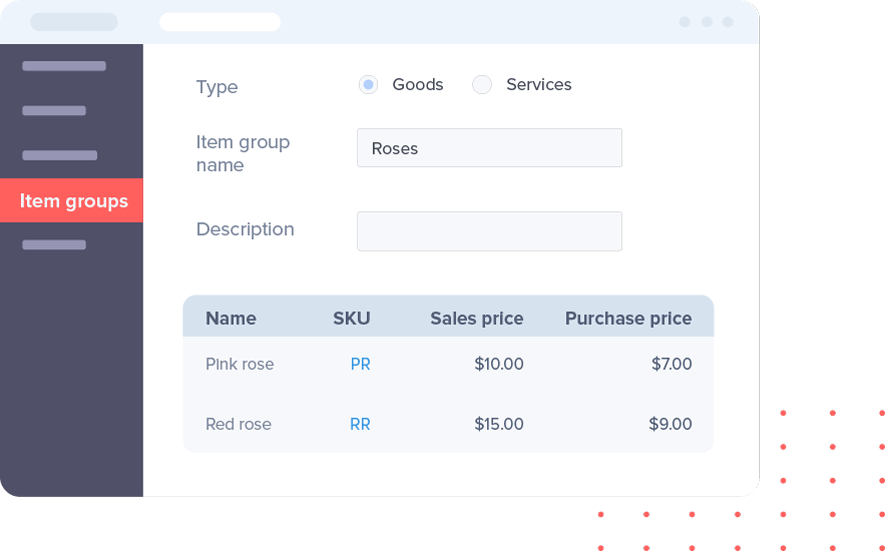
Task: Select the Services radio button
Action: [x=482, y=85]
